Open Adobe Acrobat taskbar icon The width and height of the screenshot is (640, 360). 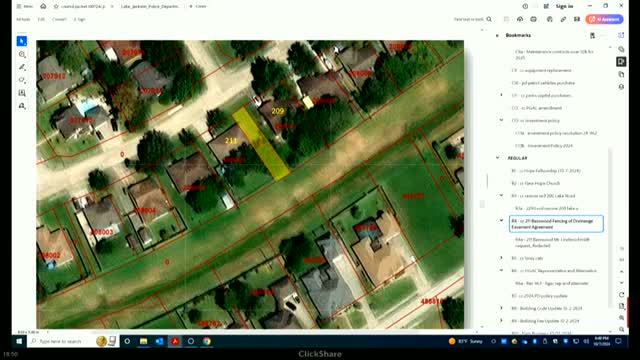coord(175,341)
